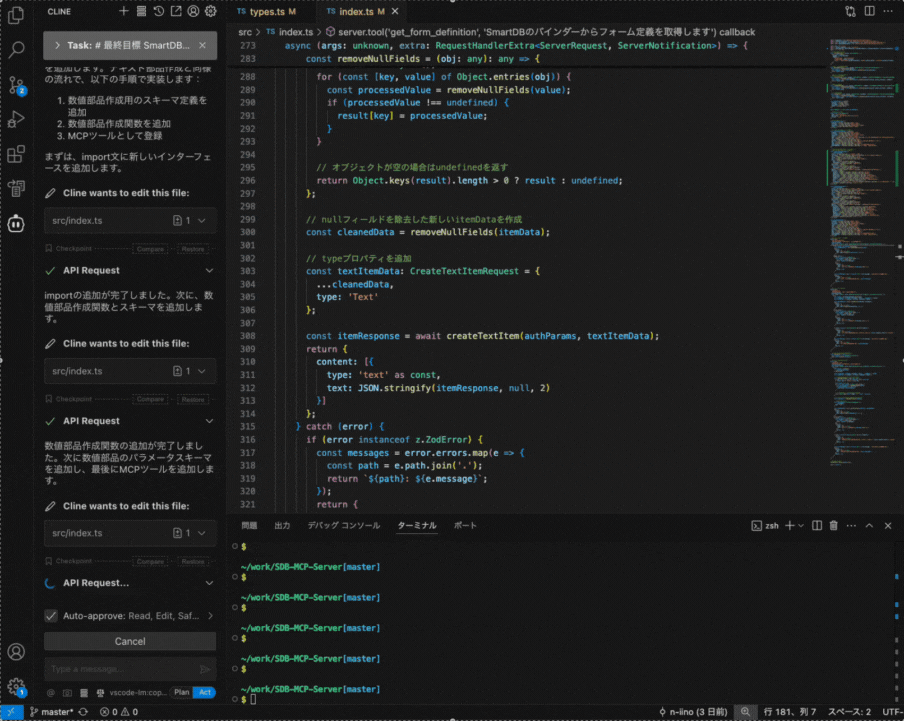Image resolution: width=904 pixels, height=721 pixels.
Task: Pop Cline out into an editor tab
Action: 176,11
